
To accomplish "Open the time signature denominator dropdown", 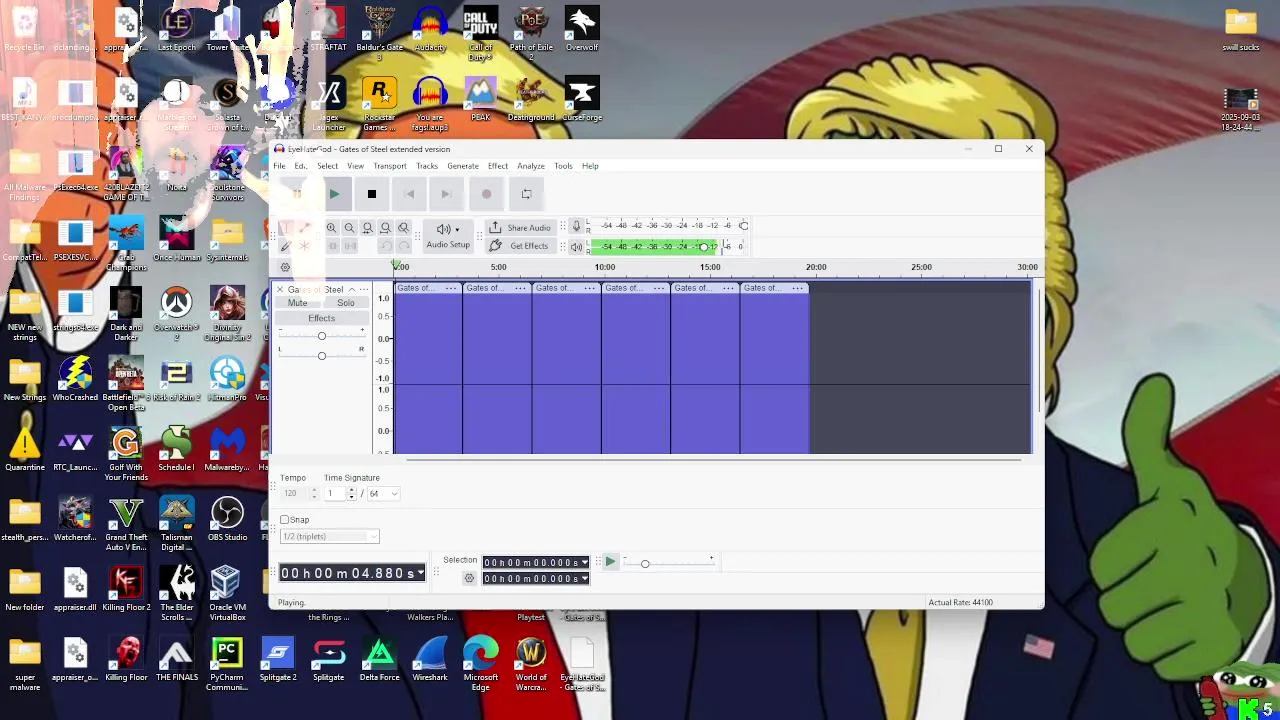I will tap(383, 494).
